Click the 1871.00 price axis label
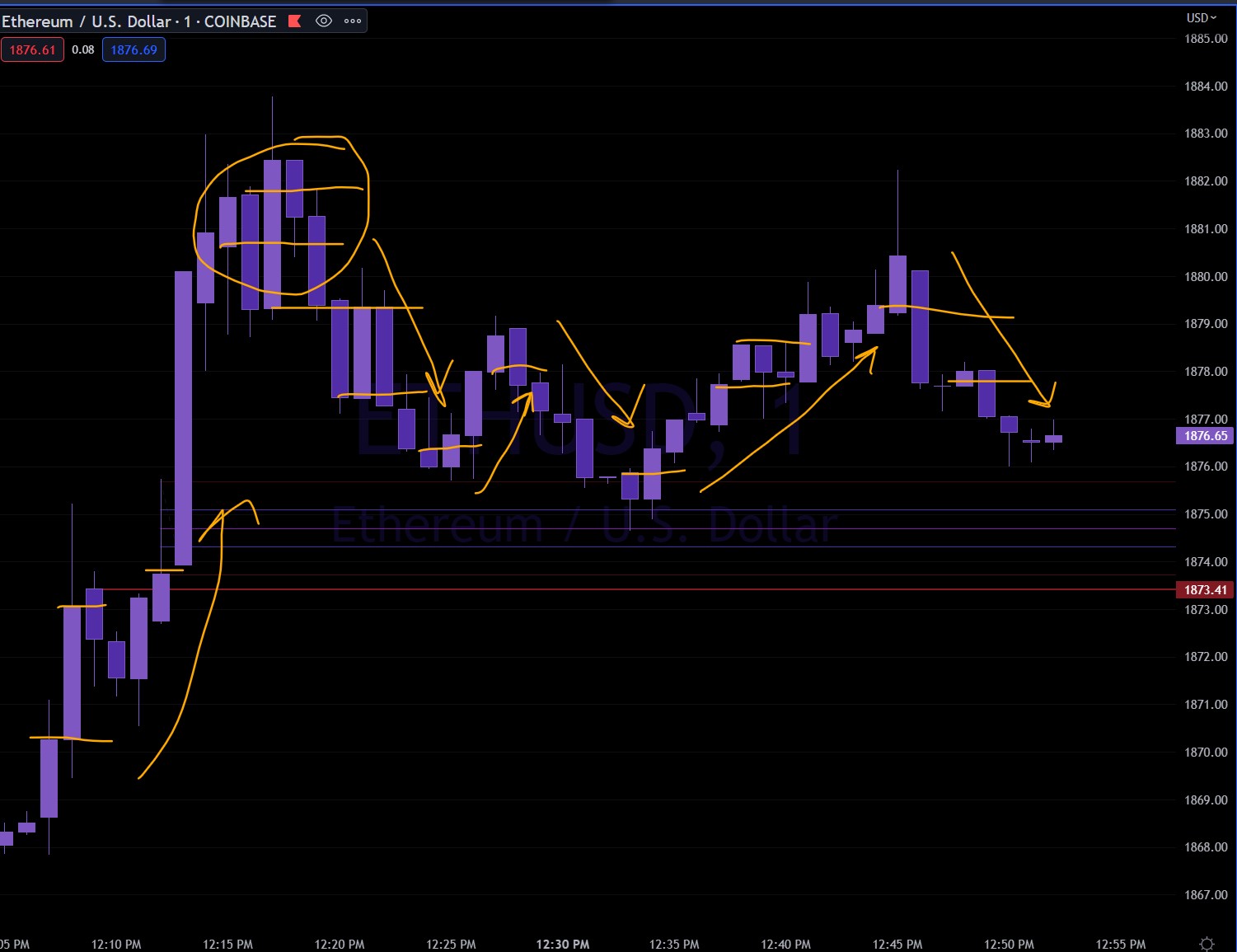Image resolution: width=1237 pixels, height=952 pixels. coord(1206,705)
